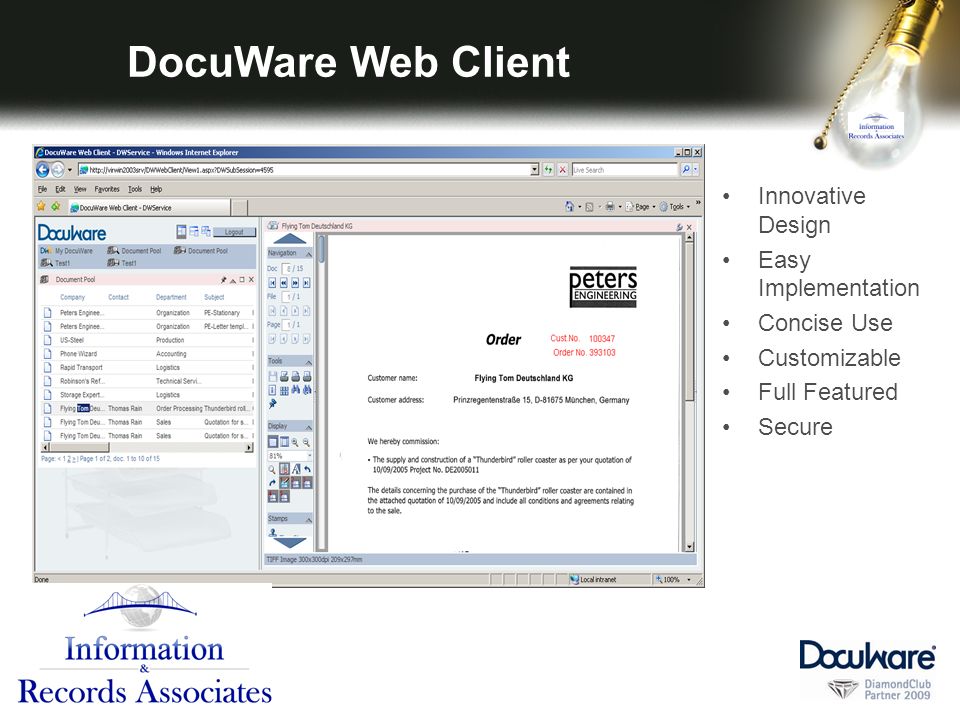Collapse the Tools section
The height and width of the screenshot is (720, 960).
click(308, 361)
